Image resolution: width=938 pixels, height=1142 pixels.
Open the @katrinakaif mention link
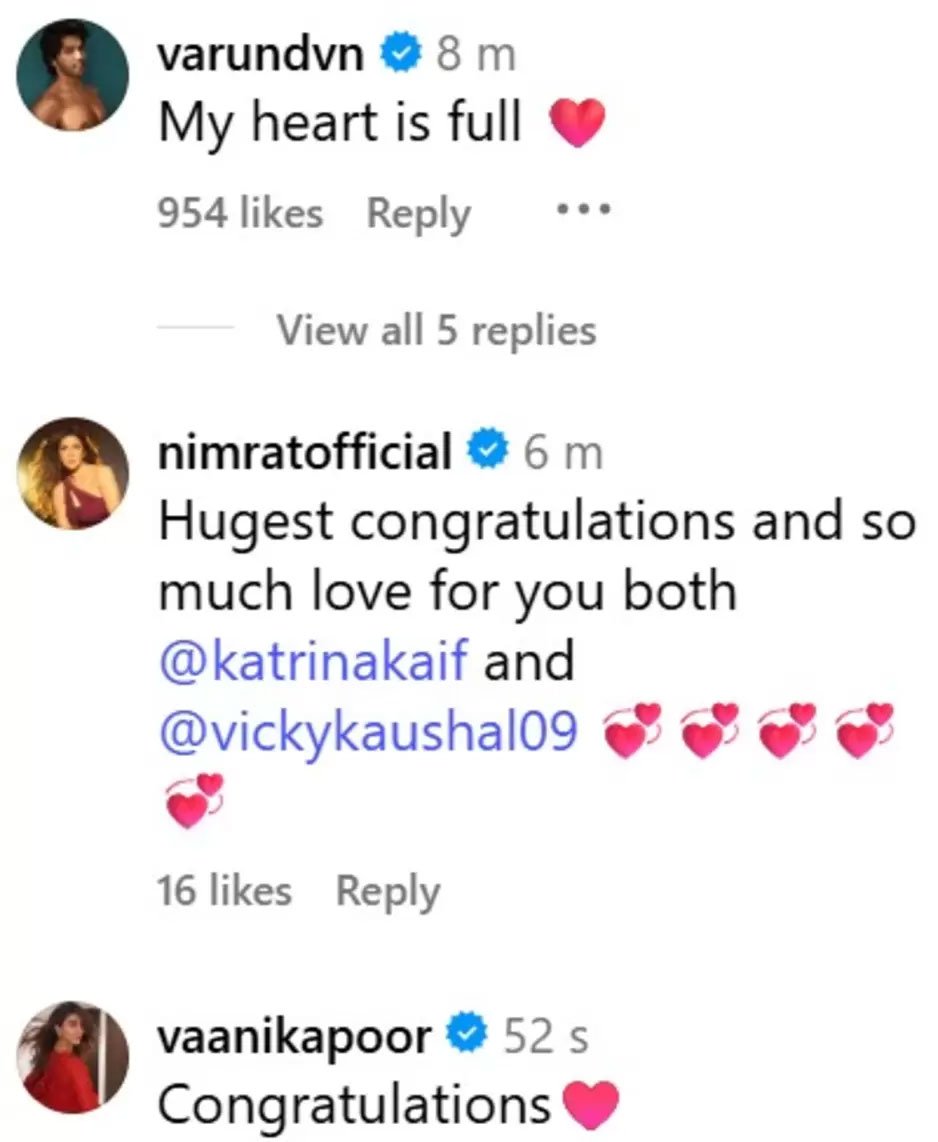tap(313, 662)
